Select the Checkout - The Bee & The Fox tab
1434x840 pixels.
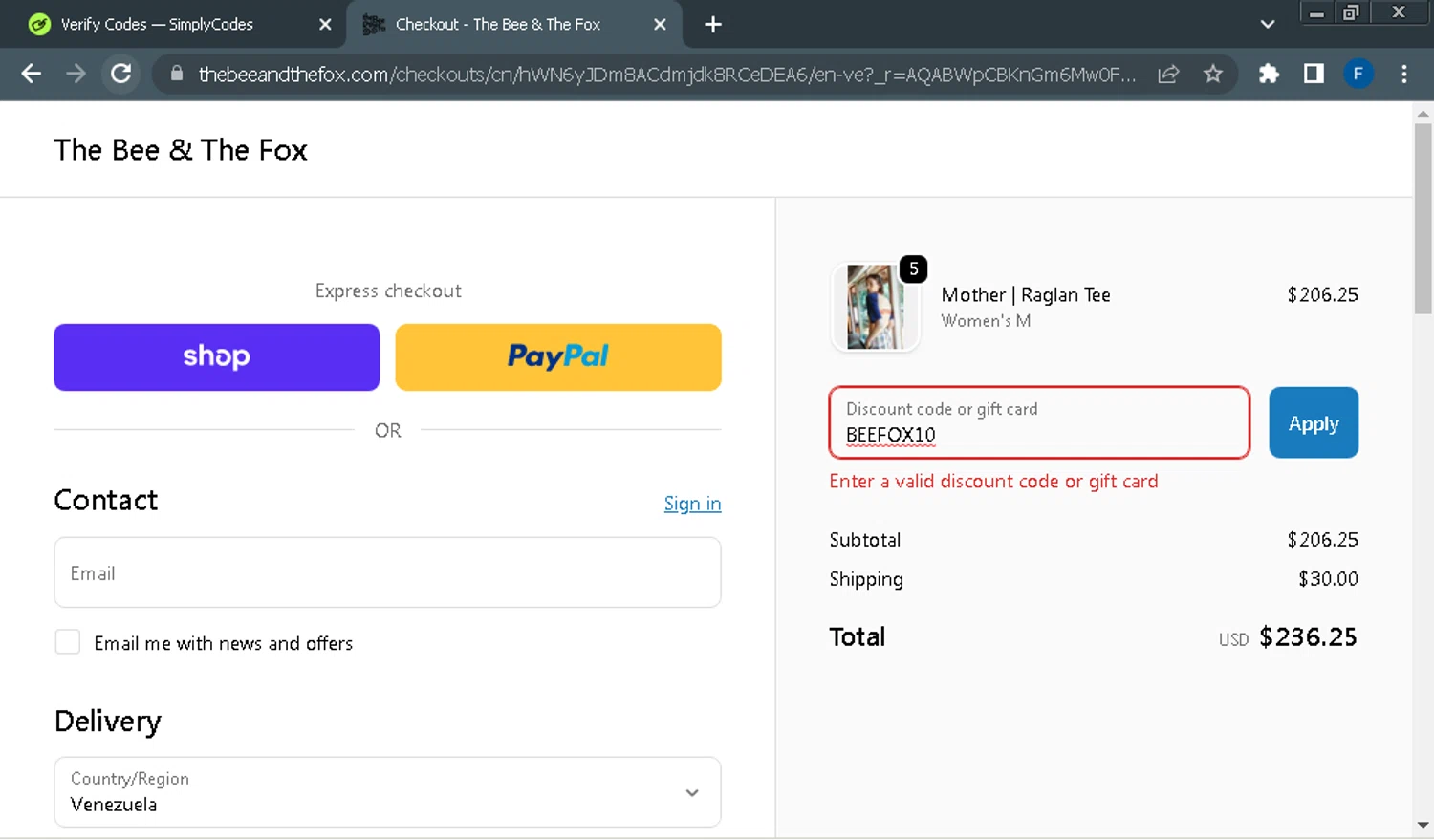point(497,25)
